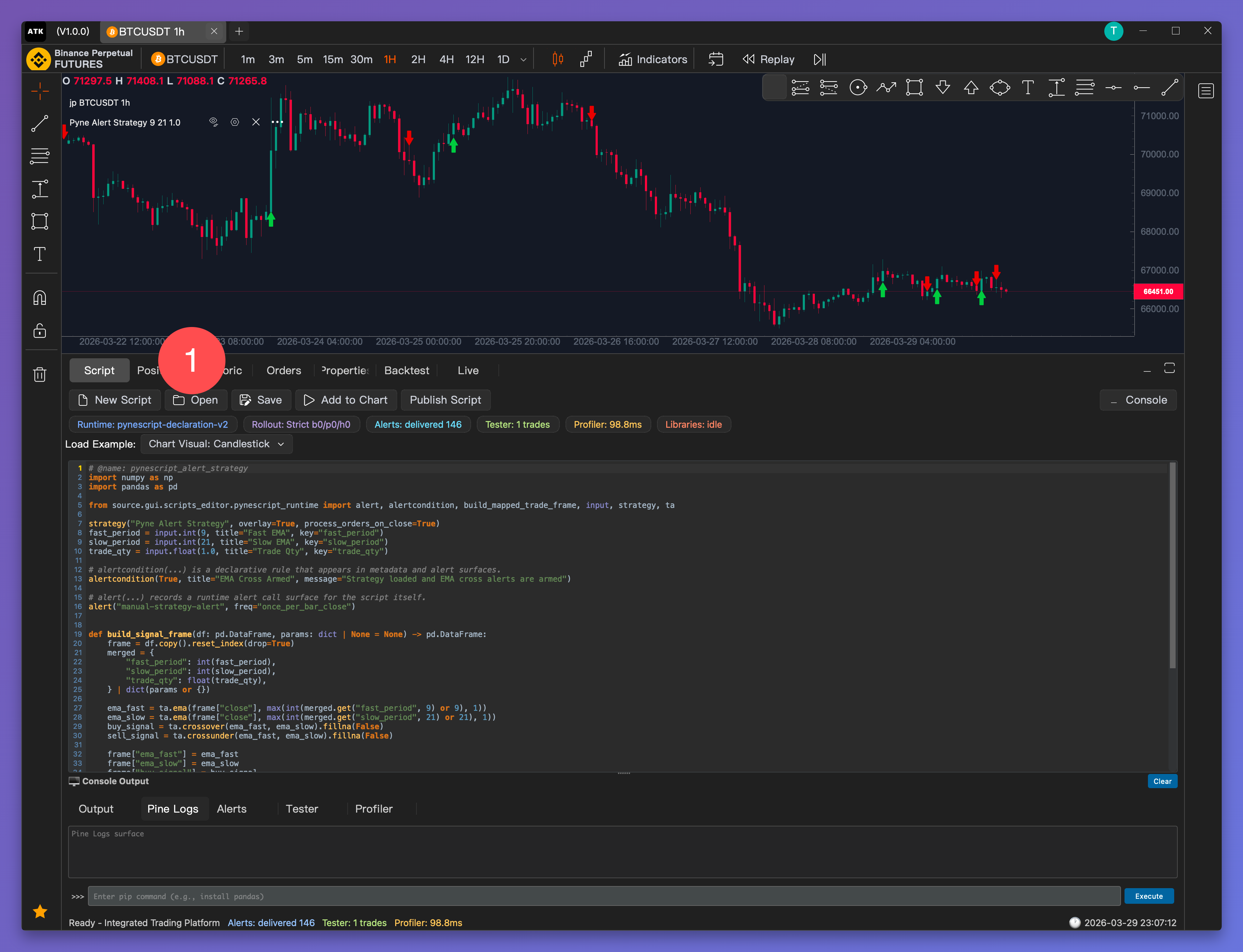Click the pip command input field
The width and height of the screenshot is (1243, 952).
pyautogui.click(x=604, y=896)
